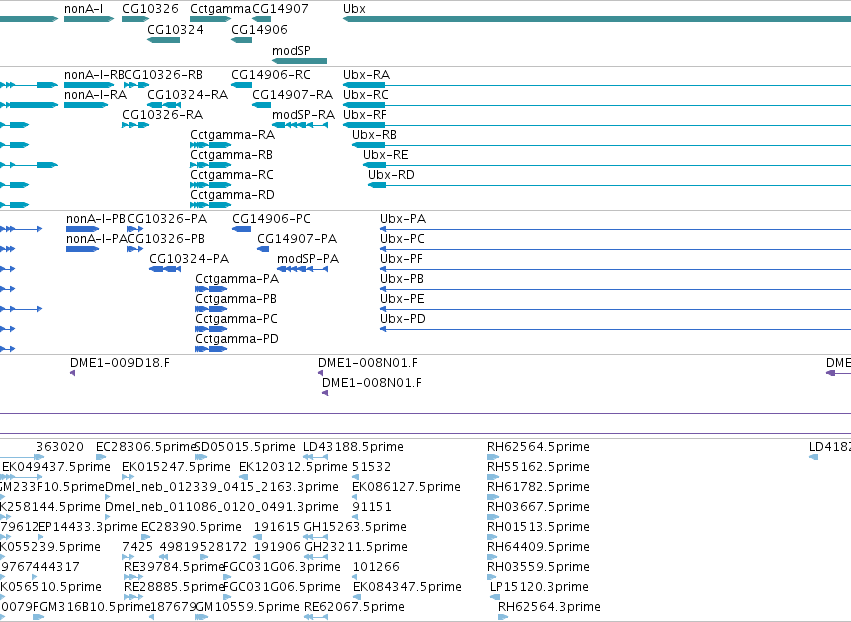Select protein label CG10324-PA
This screenshot has width=851, height=622.
tap(189, 259)
